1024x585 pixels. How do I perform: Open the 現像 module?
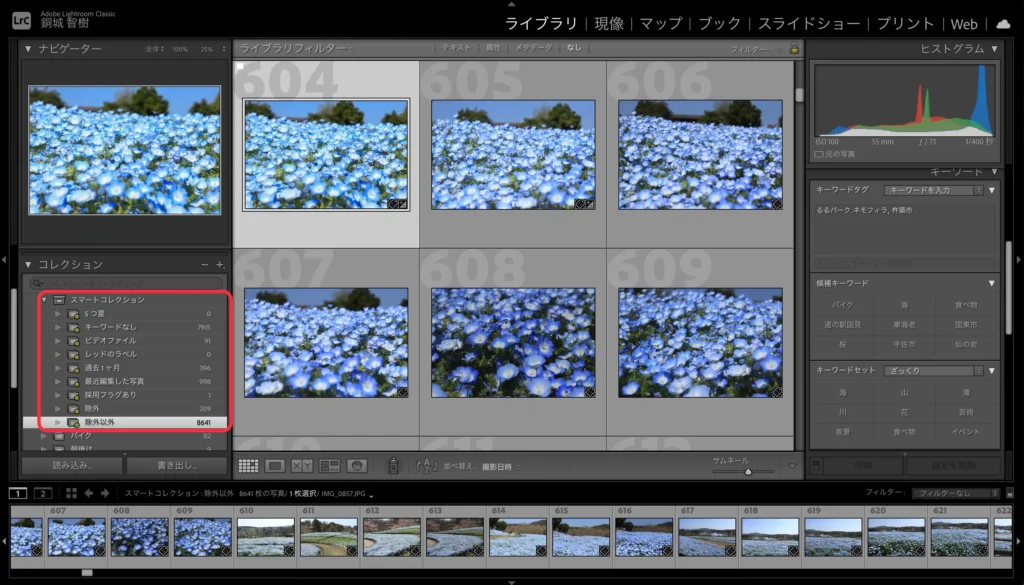point(609,24)
